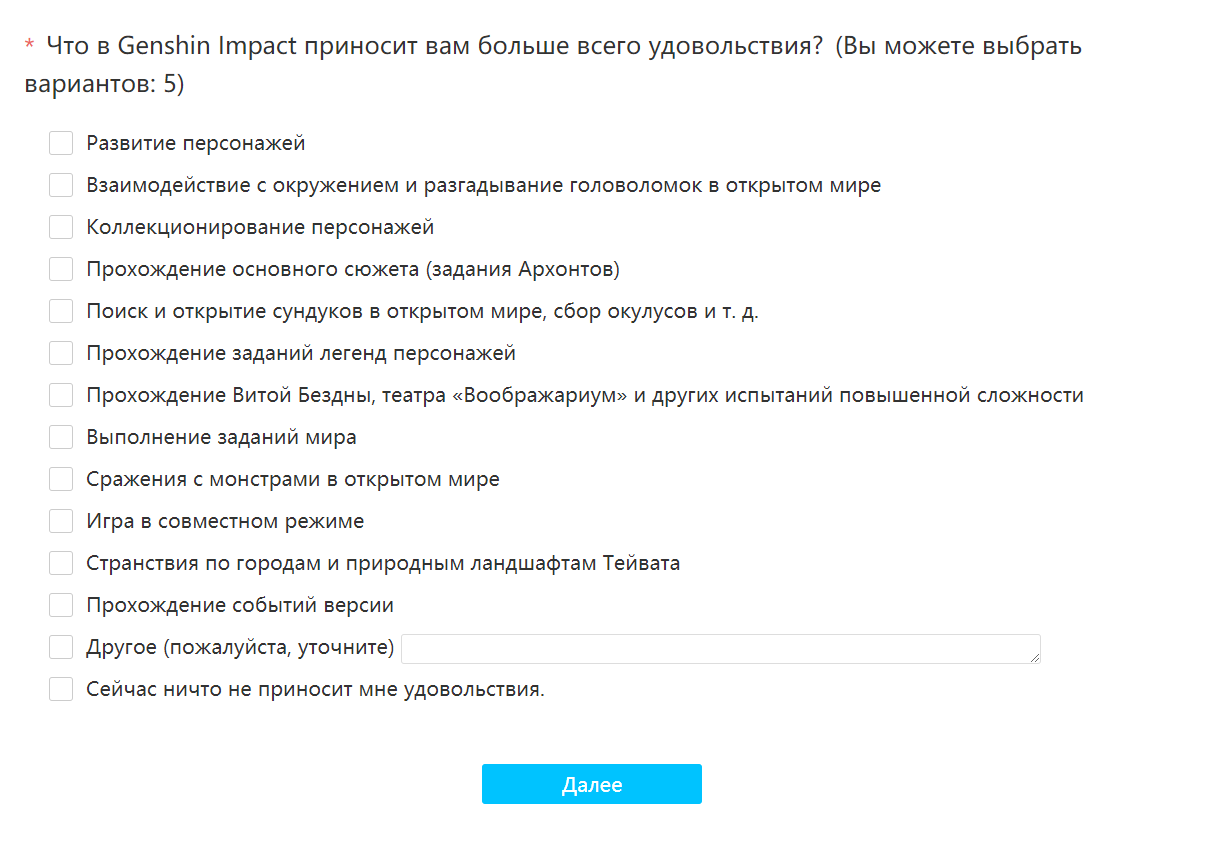
Task: Check the 'Другое (пожалуйста, уточните)' checkbox
Action: tap(61, 648)
